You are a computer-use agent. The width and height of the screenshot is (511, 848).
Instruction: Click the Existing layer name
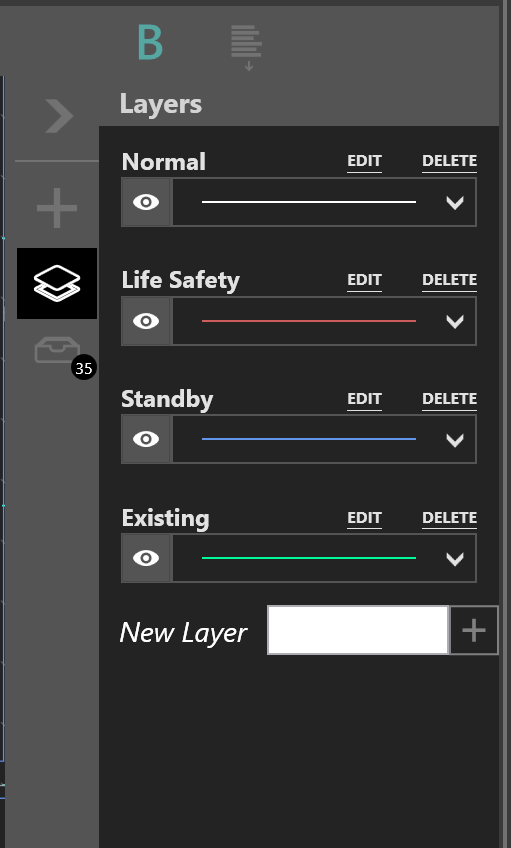[x=165, y=519]
